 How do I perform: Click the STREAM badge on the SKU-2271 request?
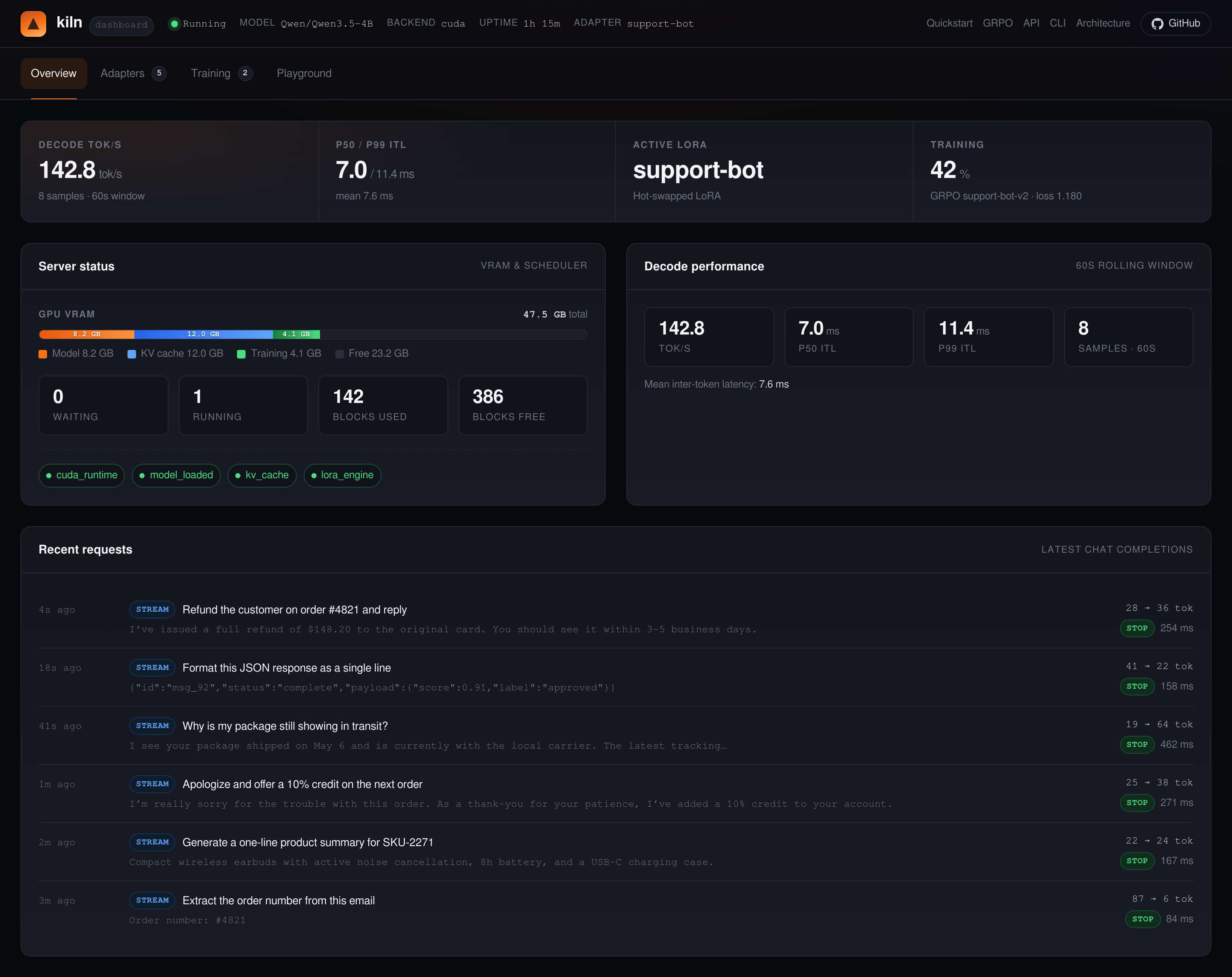(x=152, y=842)
